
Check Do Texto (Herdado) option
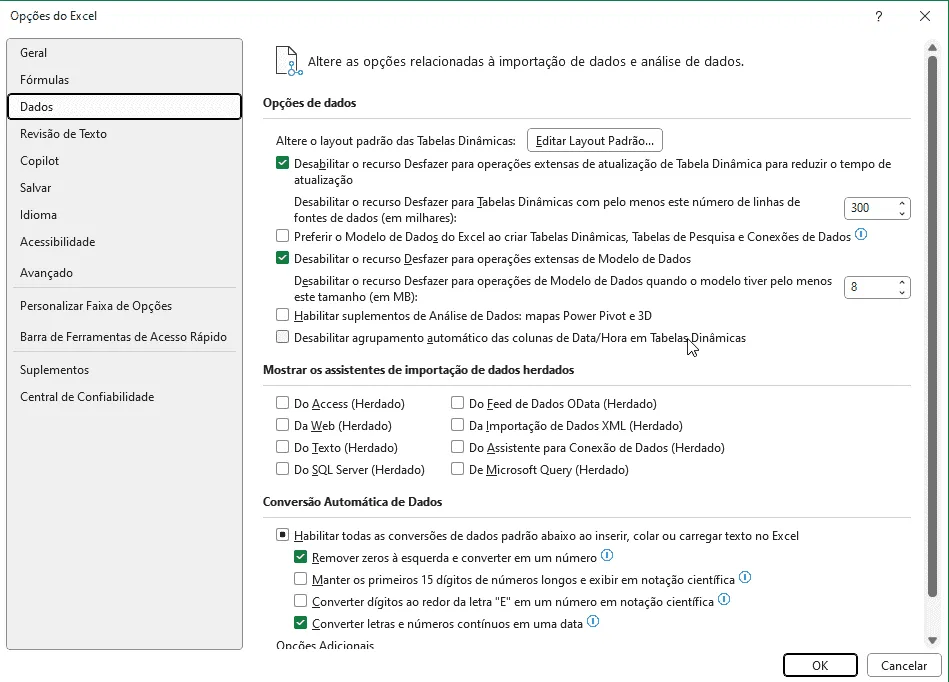[282, 447]
